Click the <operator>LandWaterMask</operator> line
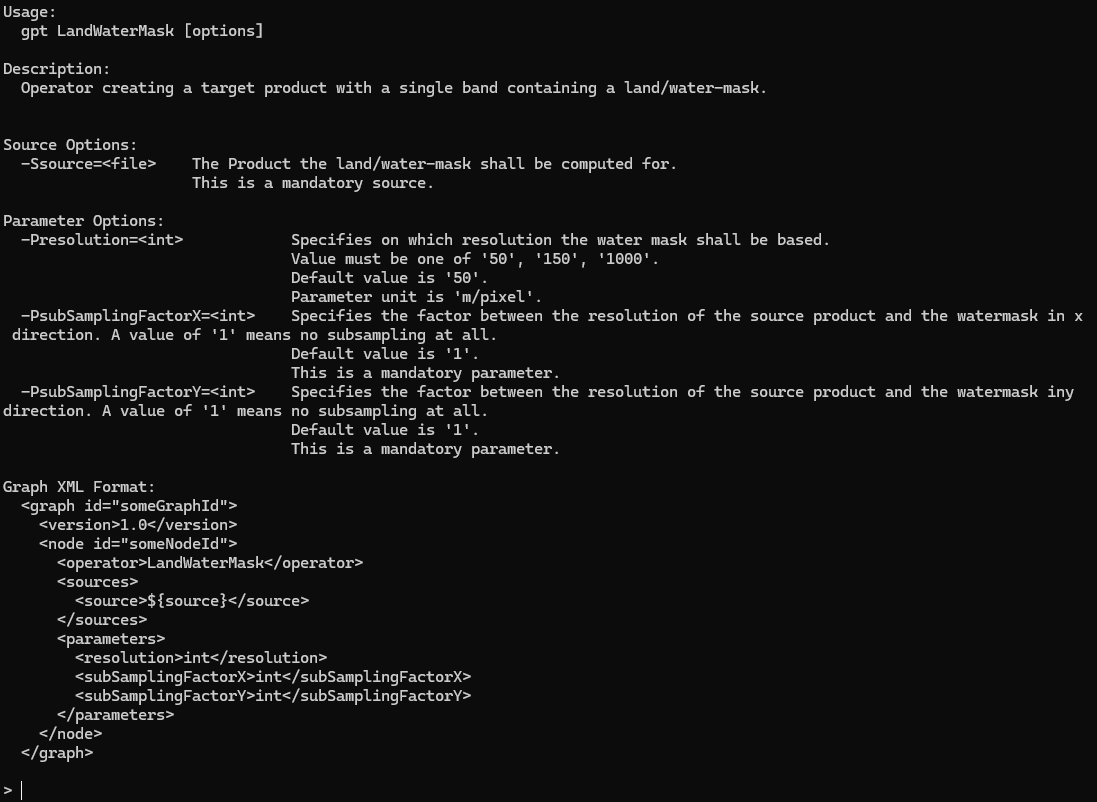 click(x=211, y=563)
